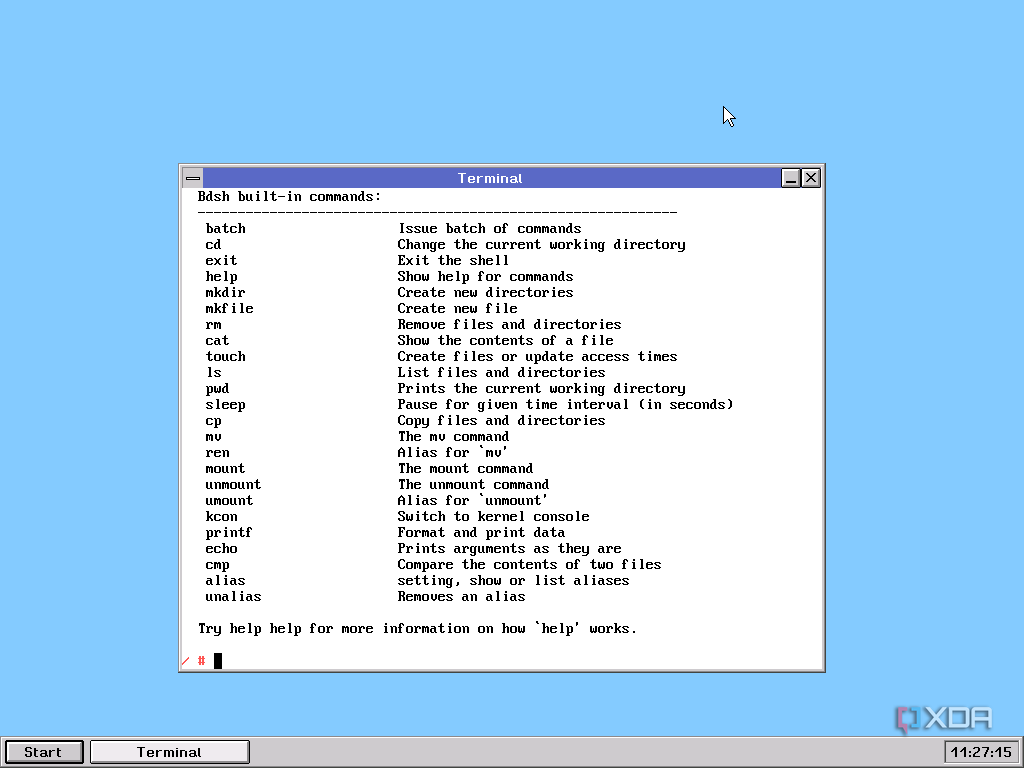This screenshot has height=768, width=1024.
Task: Select the 'help' command in the list
Action: (x=221, y=277)
